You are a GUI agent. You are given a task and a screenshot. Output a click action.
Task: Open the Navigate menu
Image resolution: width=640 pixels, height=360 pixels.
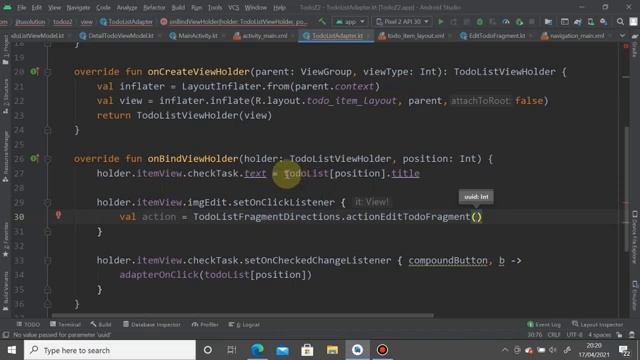click(78, 7)
